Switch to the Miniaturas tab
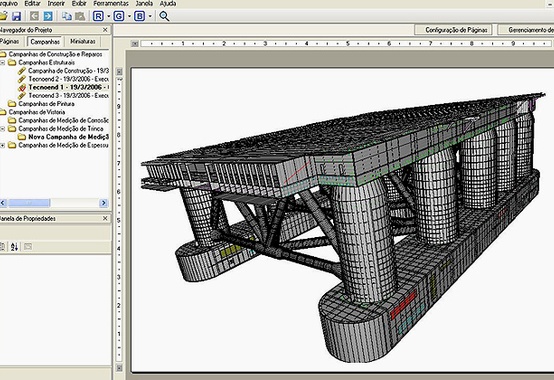 (x=83, y=41)
